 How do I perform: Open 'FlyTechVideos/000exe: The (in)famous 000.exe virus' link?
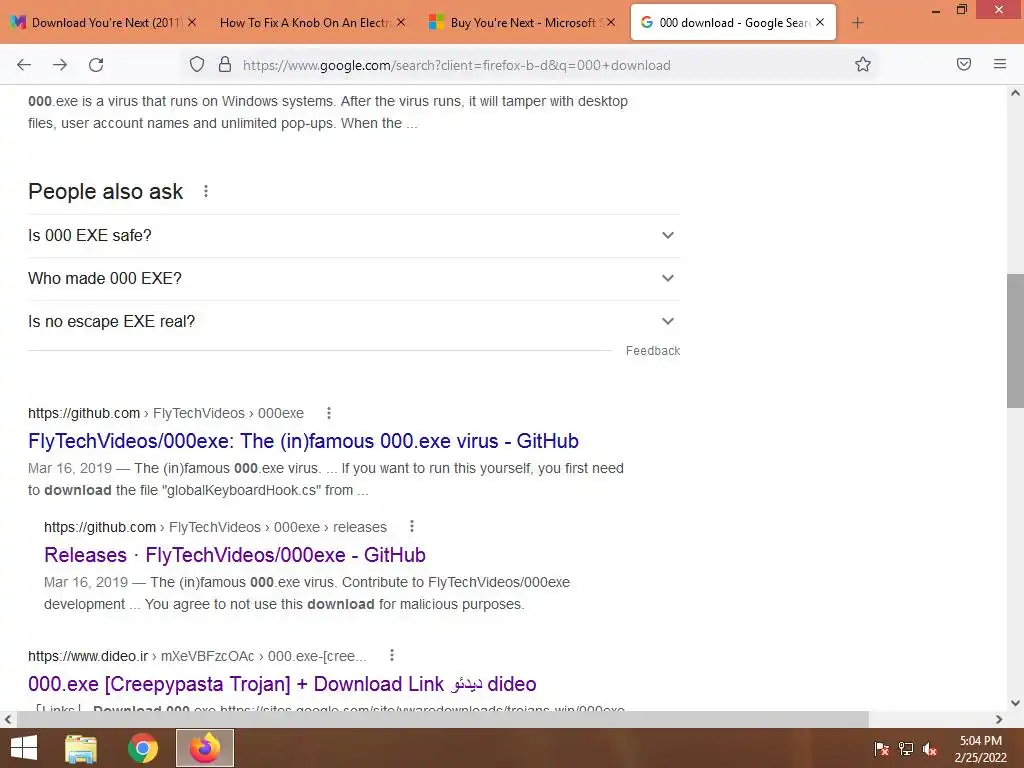point(303,441)
